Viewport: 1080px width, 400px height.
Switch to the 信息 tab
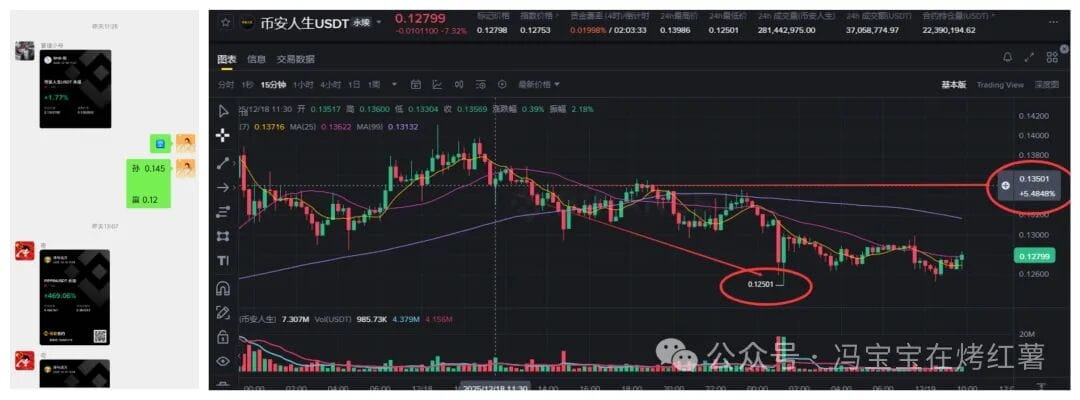[256, 59]
